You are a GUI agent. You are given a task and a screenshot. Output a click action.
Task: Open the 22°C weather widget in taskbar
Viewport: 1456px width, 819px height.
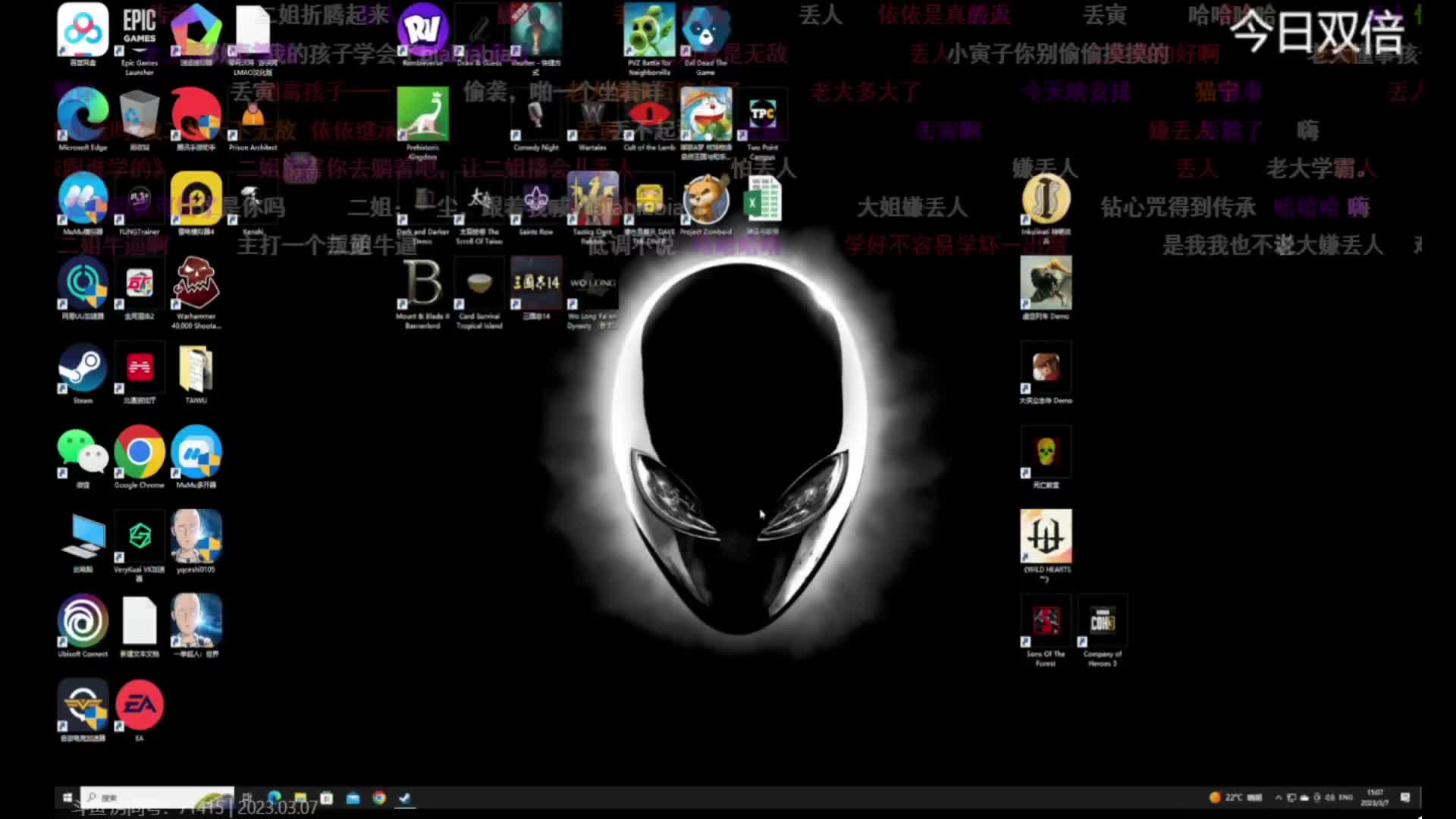(1235, 797)
